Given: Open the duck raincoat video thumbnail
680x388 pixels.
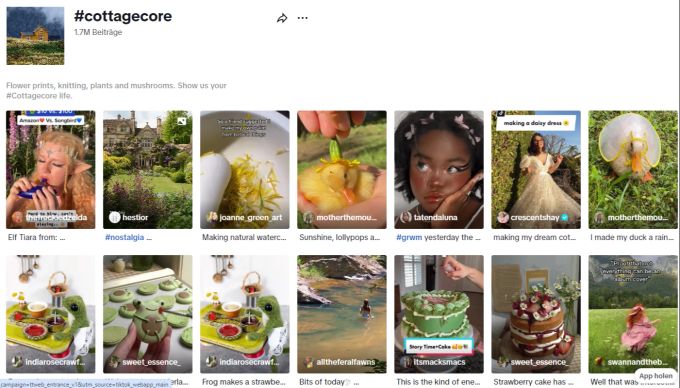Looking at the screenshot, I should (633, 170).
